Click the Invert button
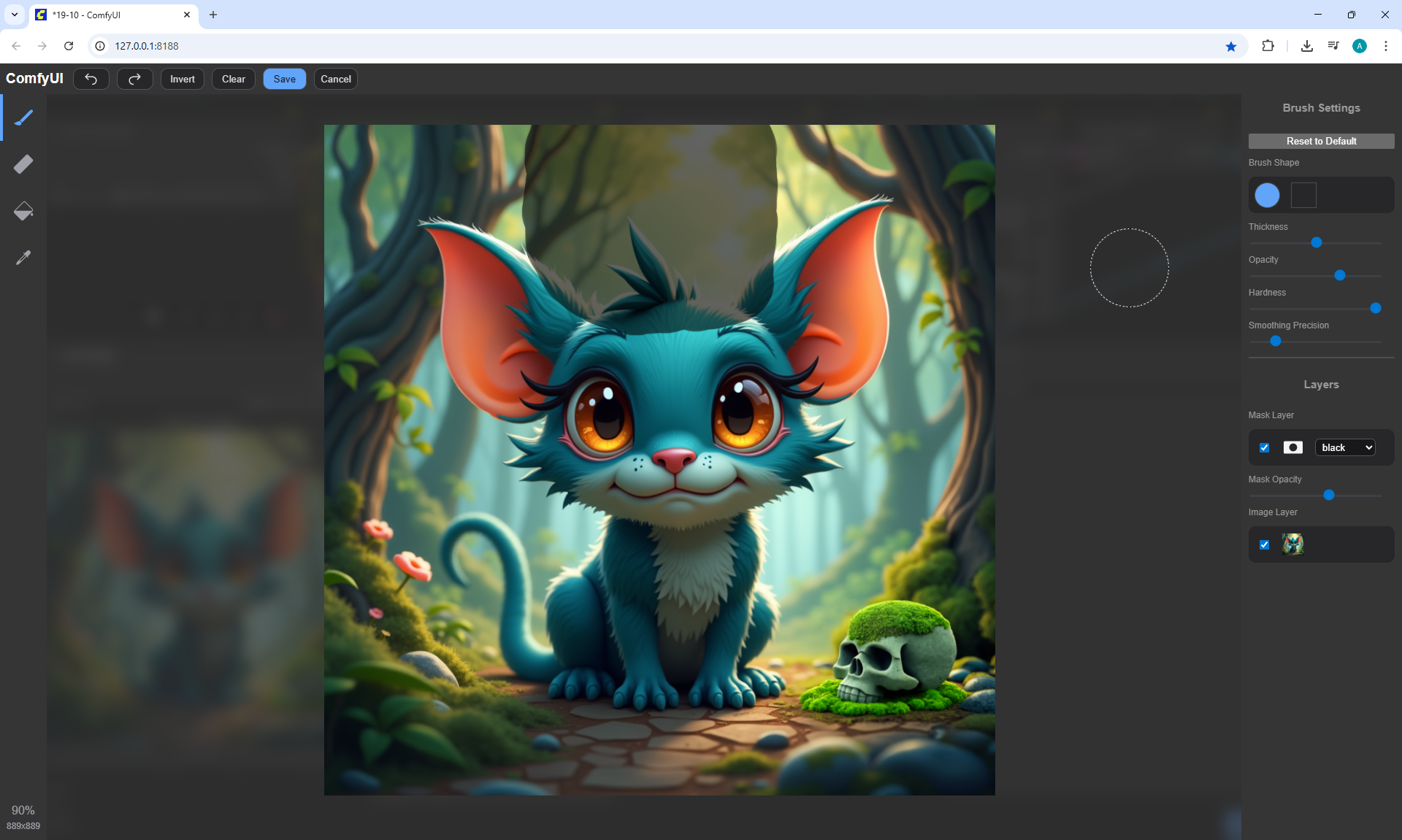Image resolution: width=1402 pixels, height=840 pixels. (183, 79)
